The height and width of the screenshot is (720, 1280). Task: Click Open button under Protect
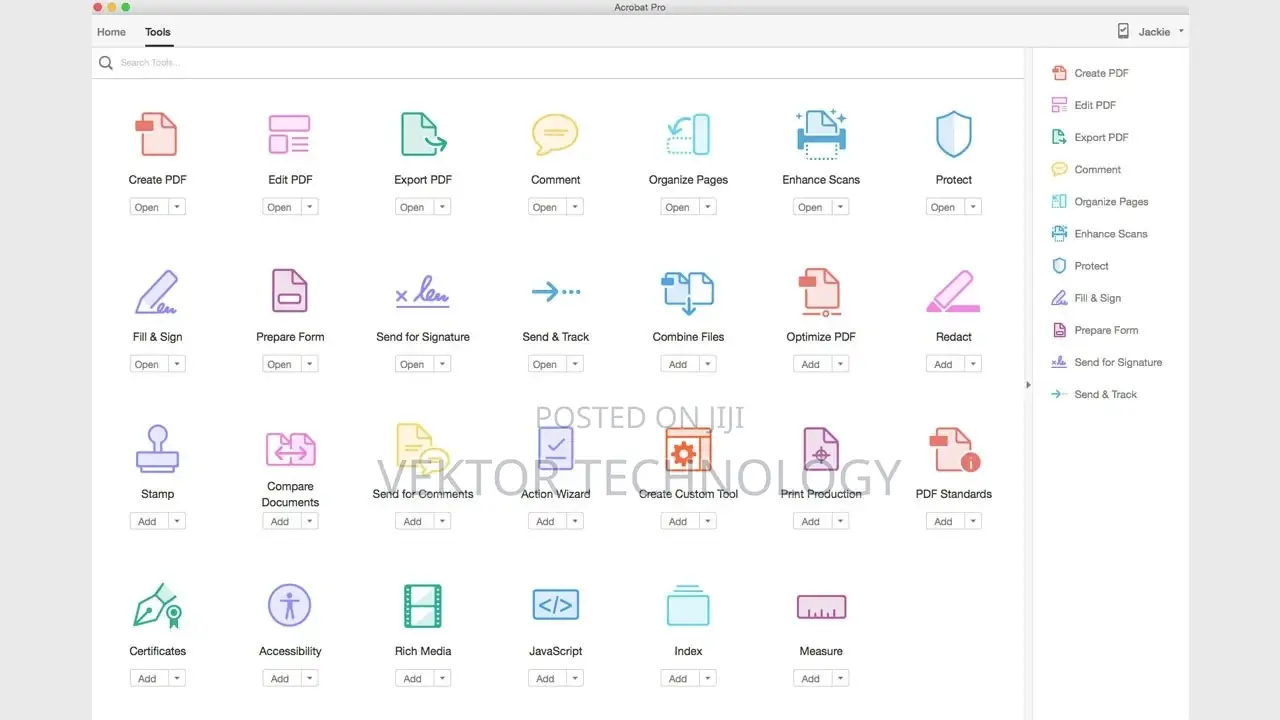943,207
